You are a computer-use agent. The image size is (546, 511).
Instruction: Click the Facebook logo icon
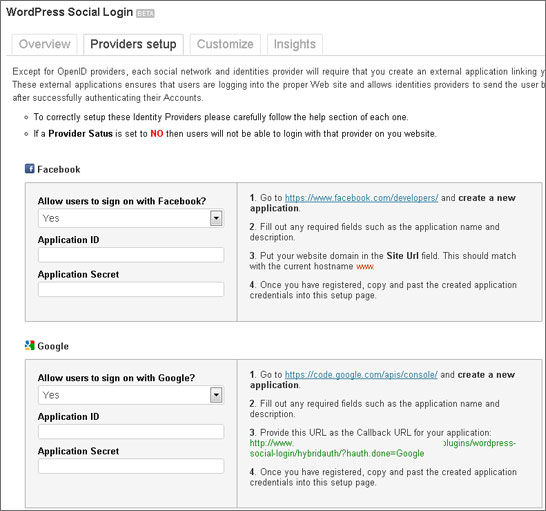point(30,169)
